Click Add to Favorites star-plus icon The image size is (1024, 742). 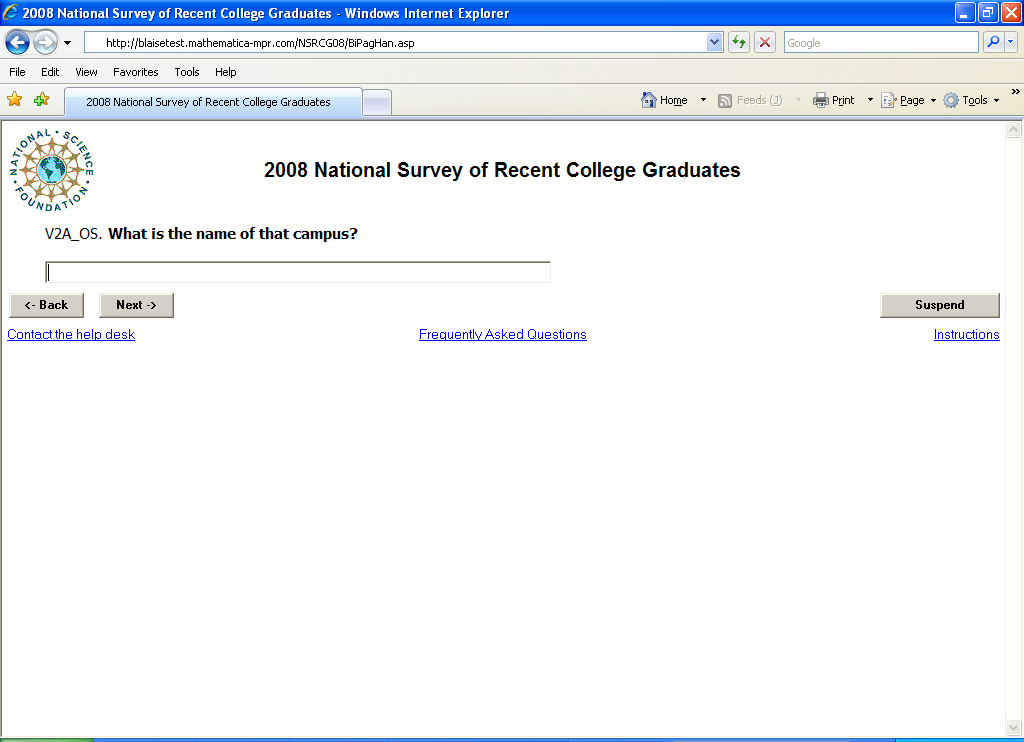(x=42, y=100)
